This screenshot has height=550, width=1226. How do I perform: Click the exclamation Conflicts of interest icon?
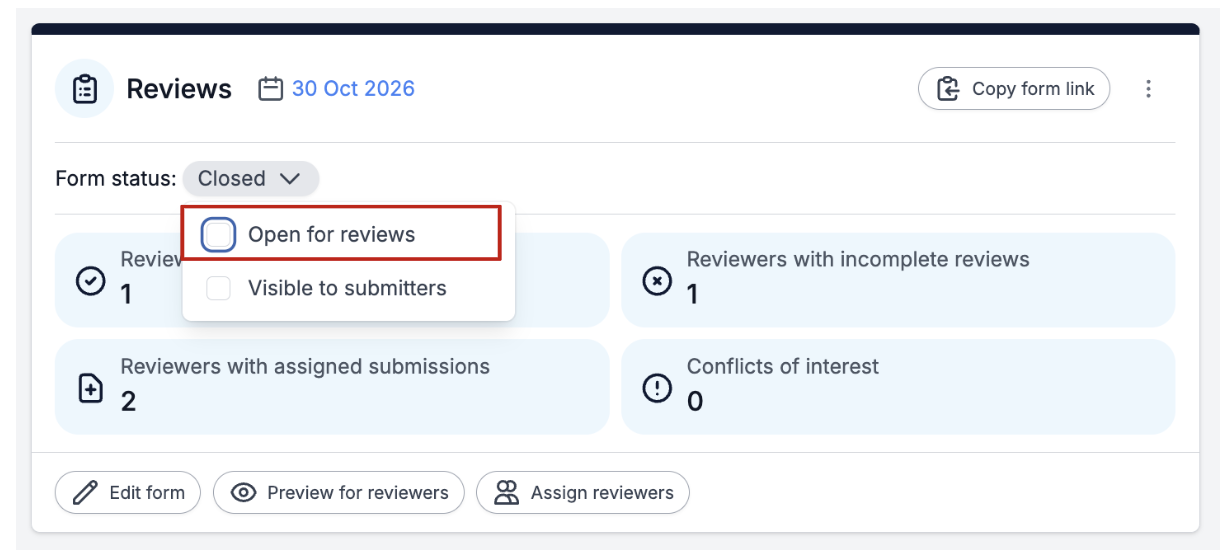tap(656, 388)
